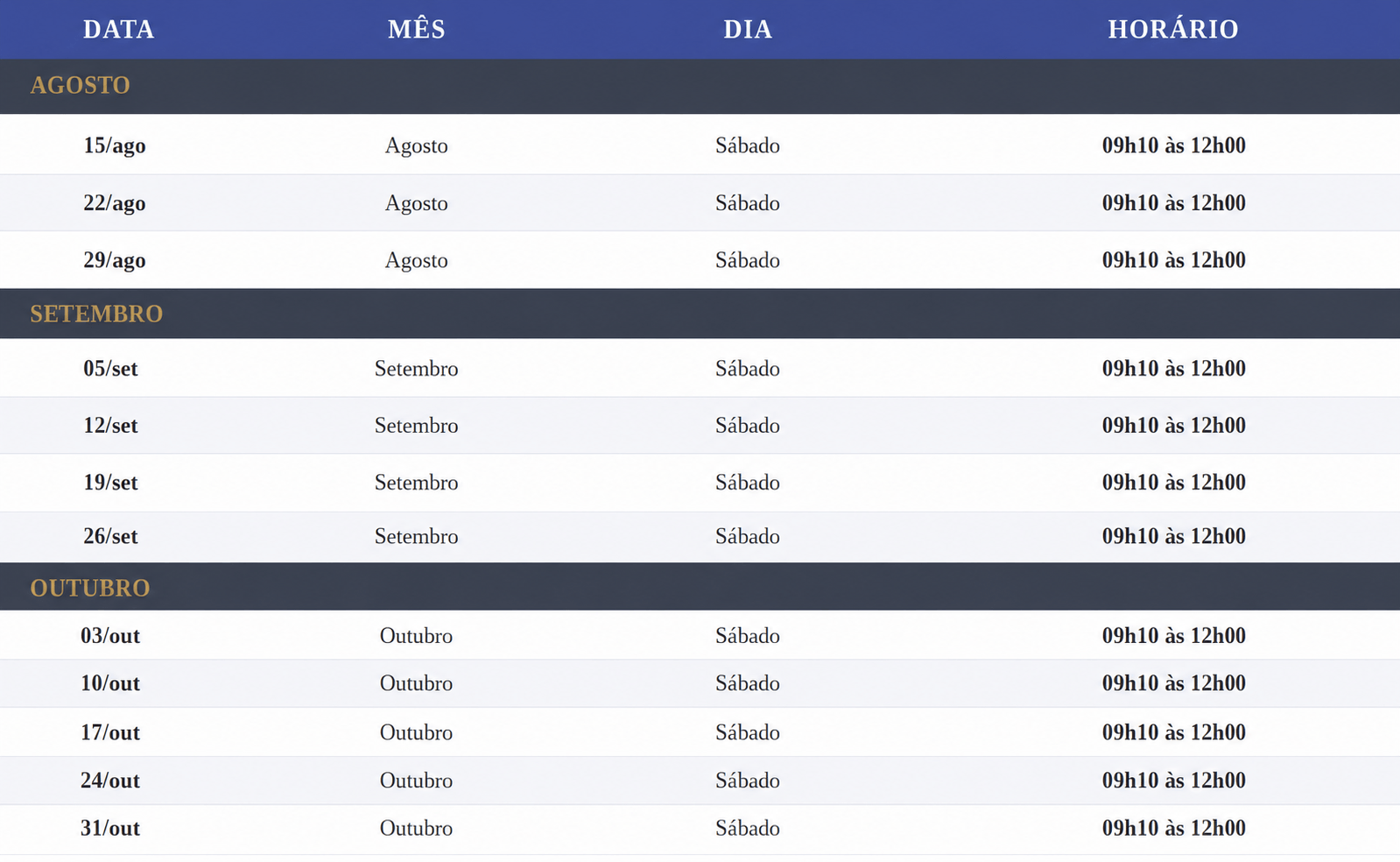Image resolution: width=1400 pixels, height=862 pixels.
Task: Click Sábado in the 31/out row
Action: pos(748,829)
